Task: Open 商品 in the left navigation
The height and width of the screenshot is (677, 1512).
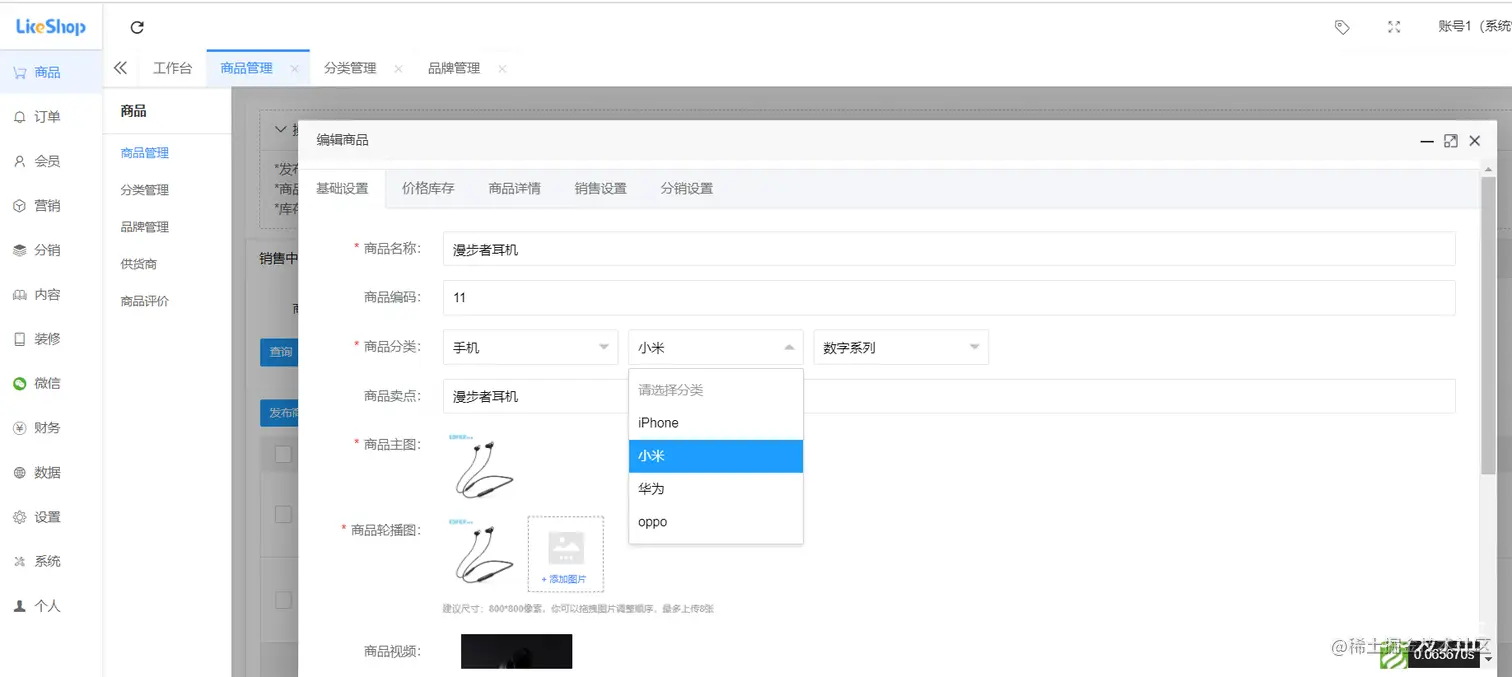Action: coord(51,72)
